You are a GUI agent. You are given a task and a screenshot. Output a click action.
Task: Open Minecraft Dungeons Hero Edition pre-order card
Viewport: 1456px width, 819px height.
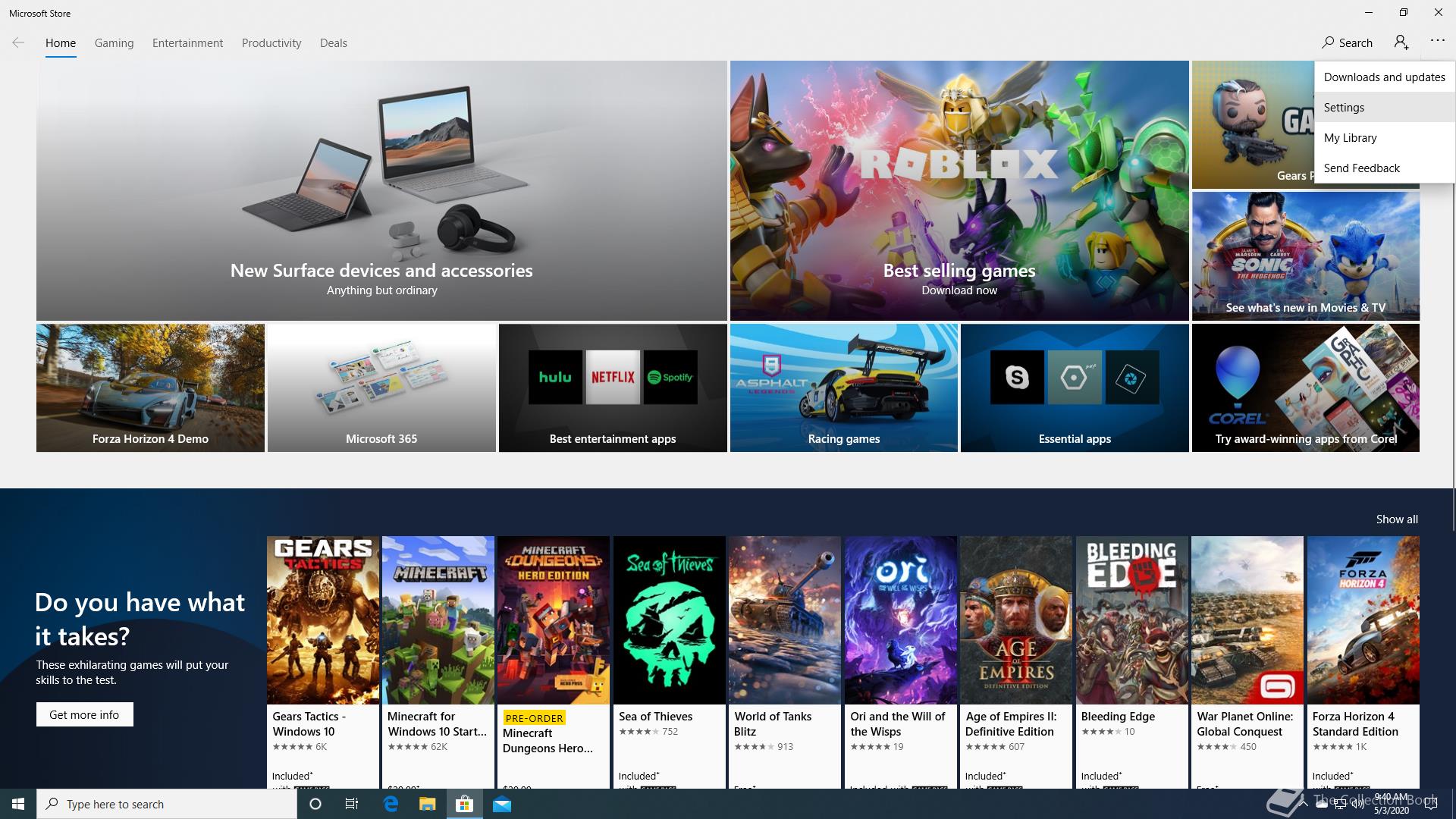tap(554, 661)
